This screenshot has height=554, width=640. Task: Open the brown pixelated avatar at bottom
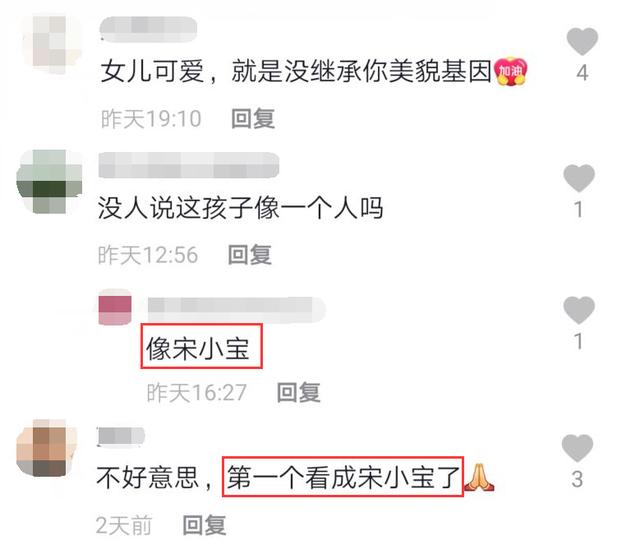47,448
